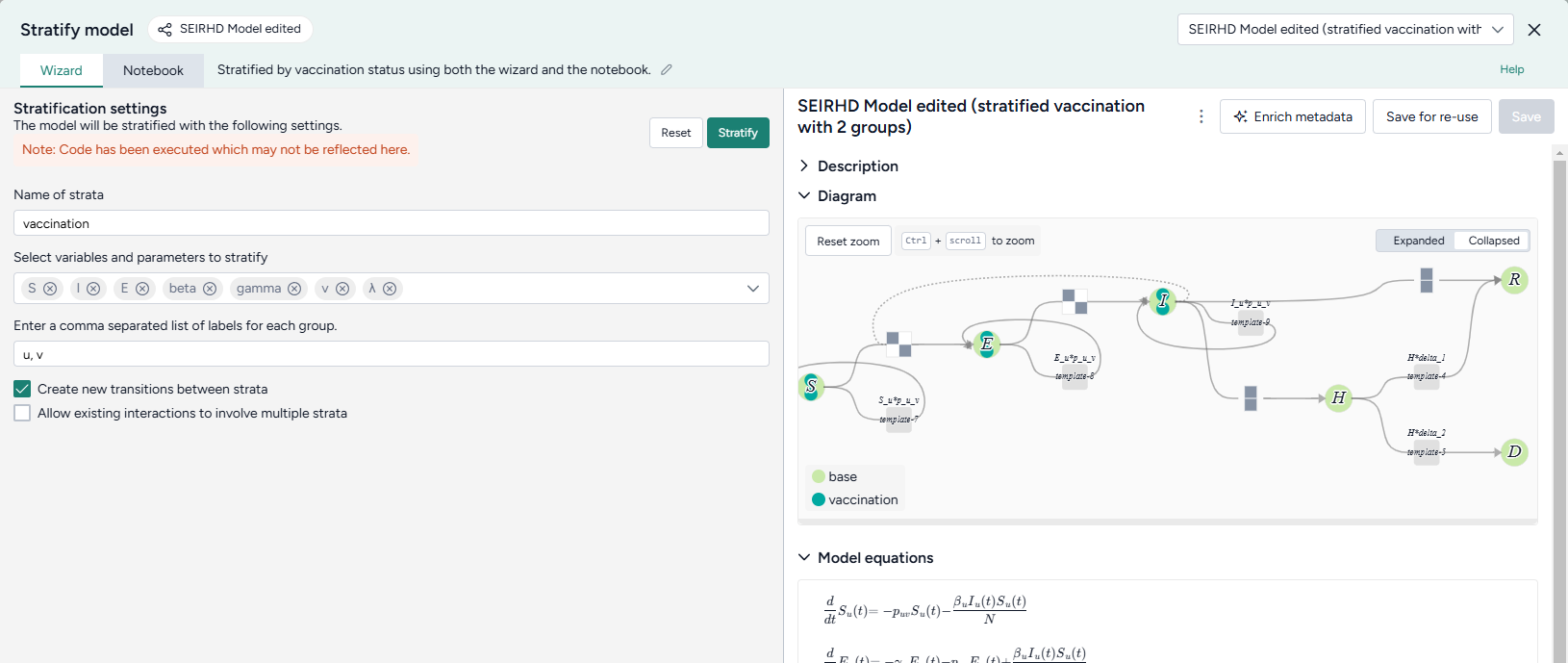The image size is (1568, 663).
Task: Uncheck Create new transitions between strata
Action: coord(22,389)
